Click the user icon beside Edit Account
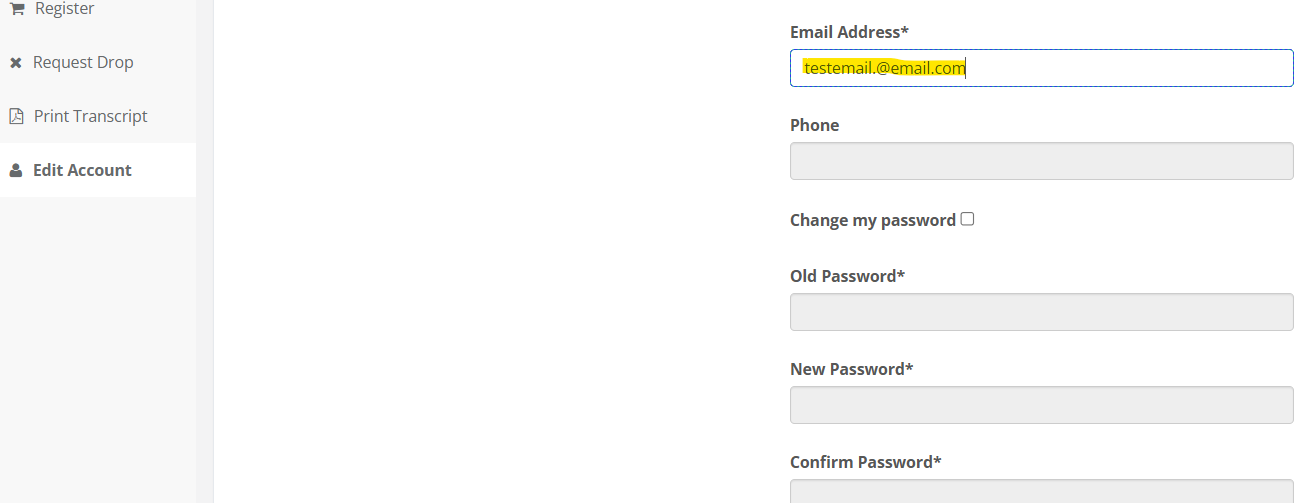 16,171
